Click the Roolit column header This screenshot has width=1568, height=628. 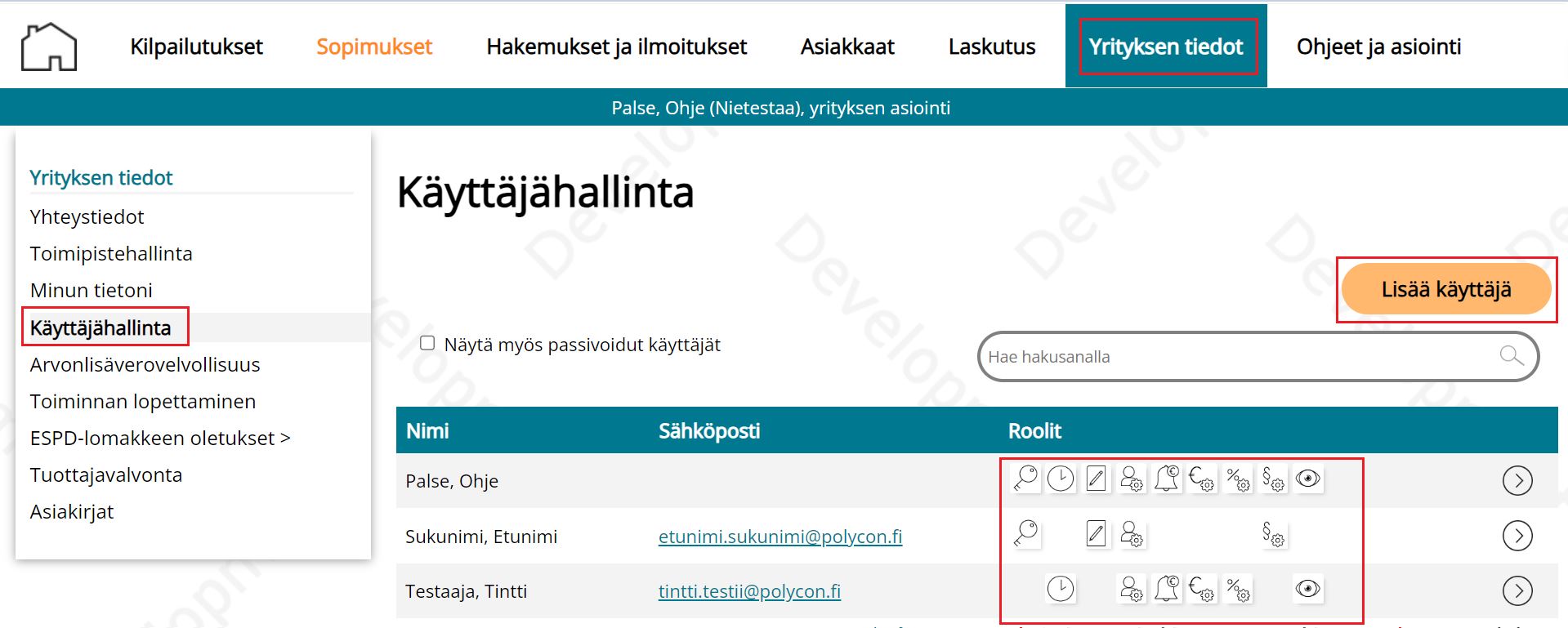coord(1034,430)
